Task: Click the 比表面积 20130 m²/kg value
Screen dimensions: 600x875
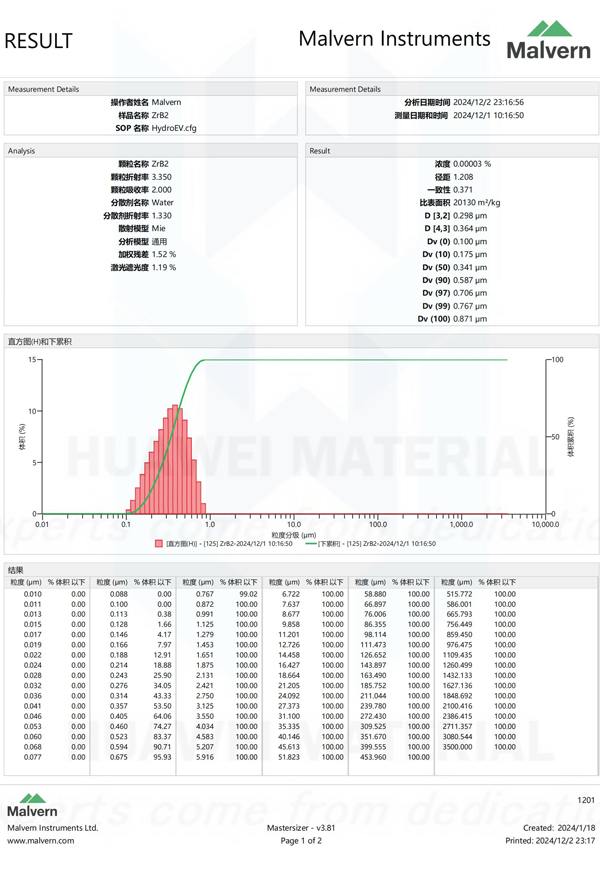Action: point(476,202)
